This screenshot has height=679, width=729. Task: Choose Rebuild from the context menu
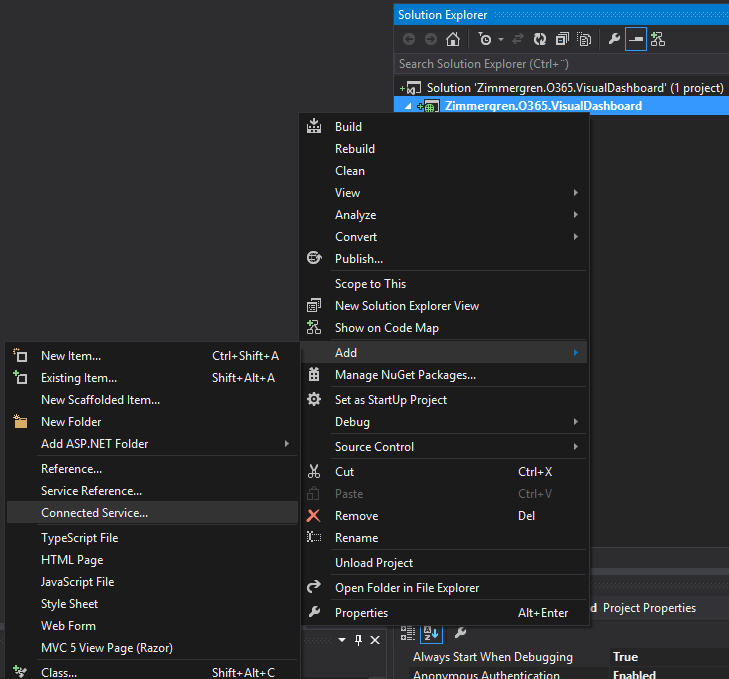click(x=444, y=149)
